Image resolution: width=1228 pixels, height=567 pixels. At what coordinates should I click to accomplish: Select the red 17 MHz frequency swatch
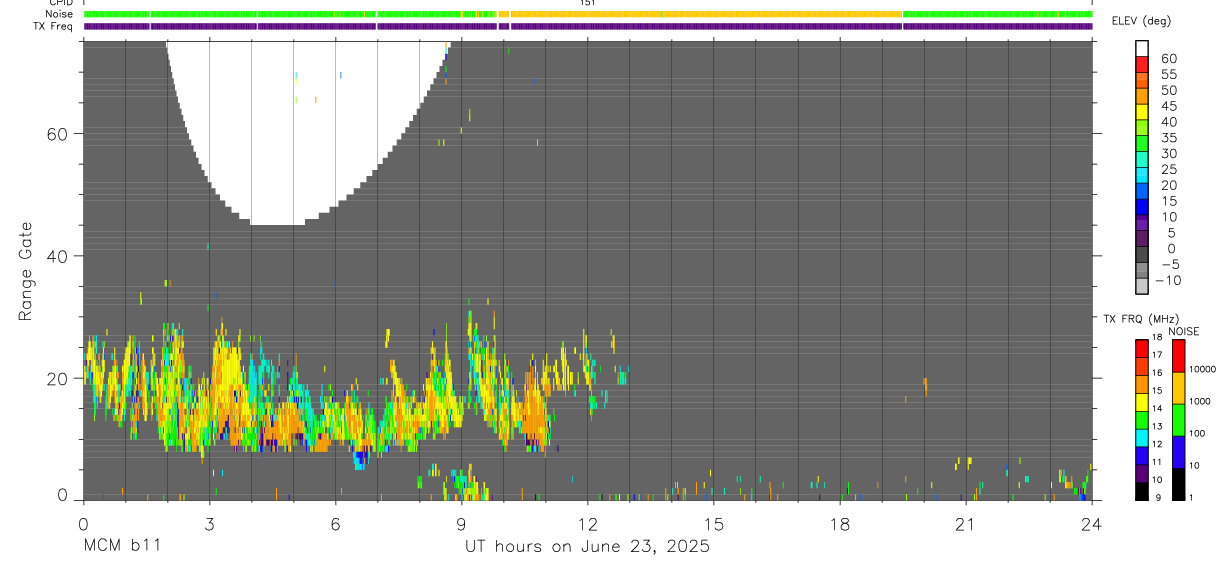[x=1141, y=349]
